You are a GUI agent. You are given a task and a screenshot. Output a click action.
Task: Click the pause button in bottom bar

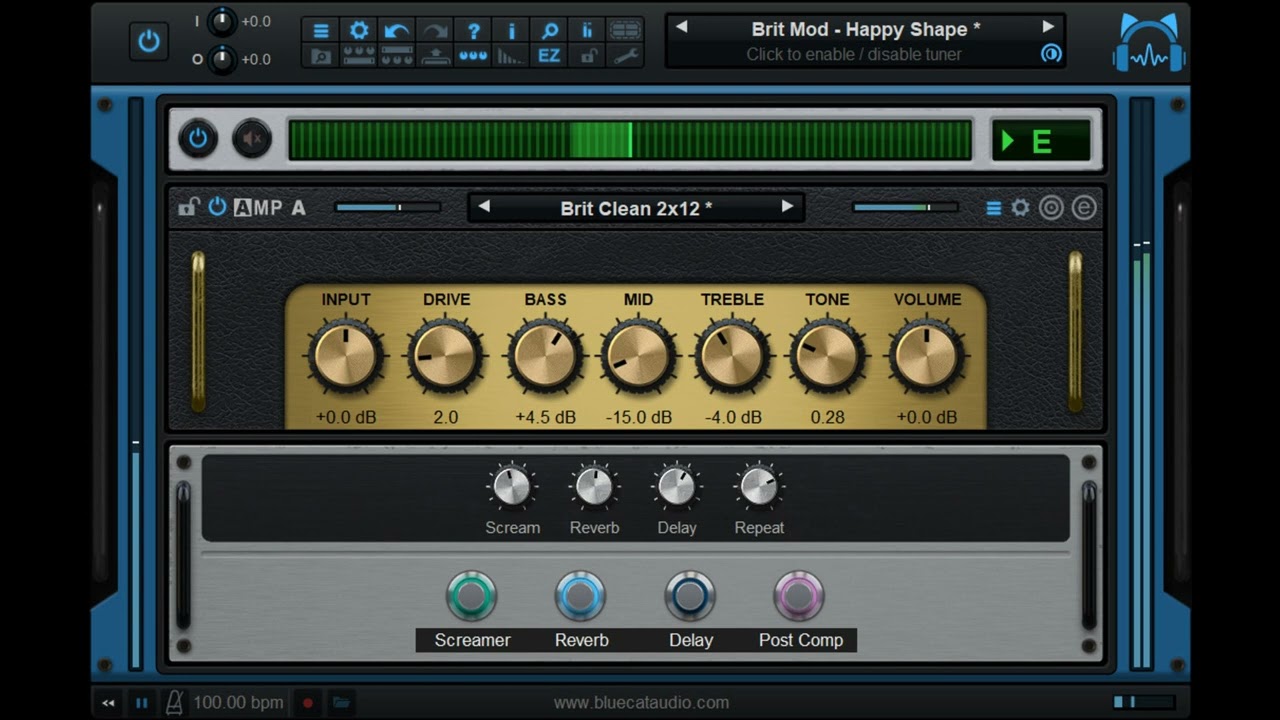pos(142,703)
